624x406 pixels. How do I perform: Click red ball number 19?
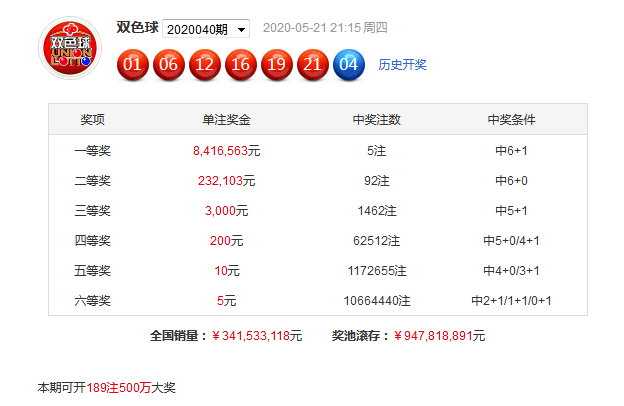(277, 64)
